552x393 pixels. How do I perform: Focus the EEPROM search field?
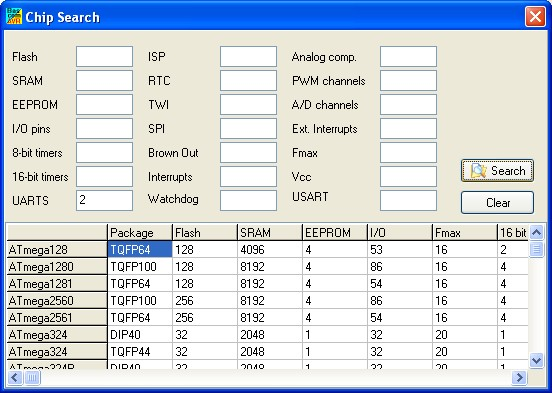105,104
